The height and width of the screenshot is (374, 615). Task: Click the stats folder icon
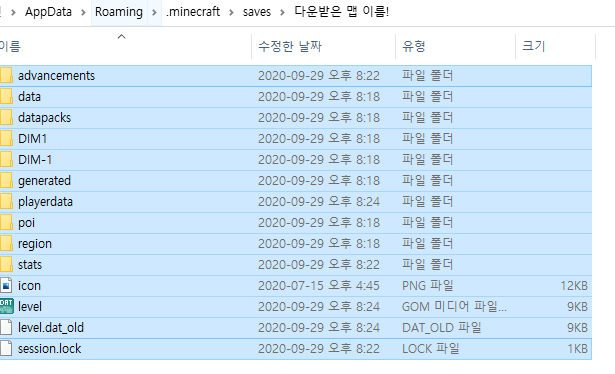[x=6, y=265]
